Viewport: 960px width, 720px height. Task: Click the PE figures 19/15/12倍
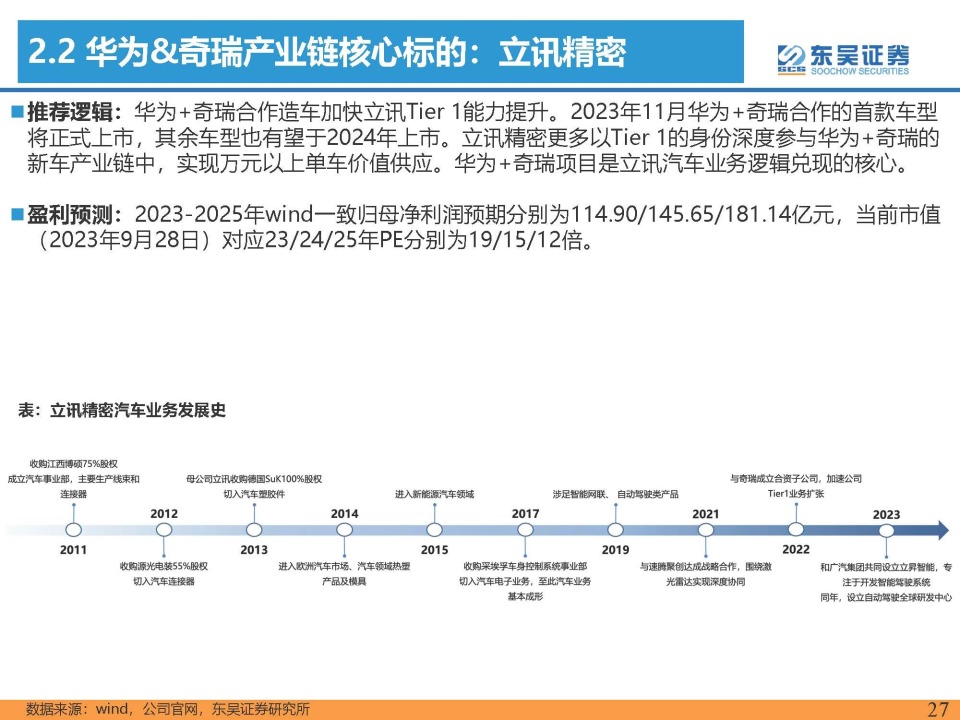(525, 240)
